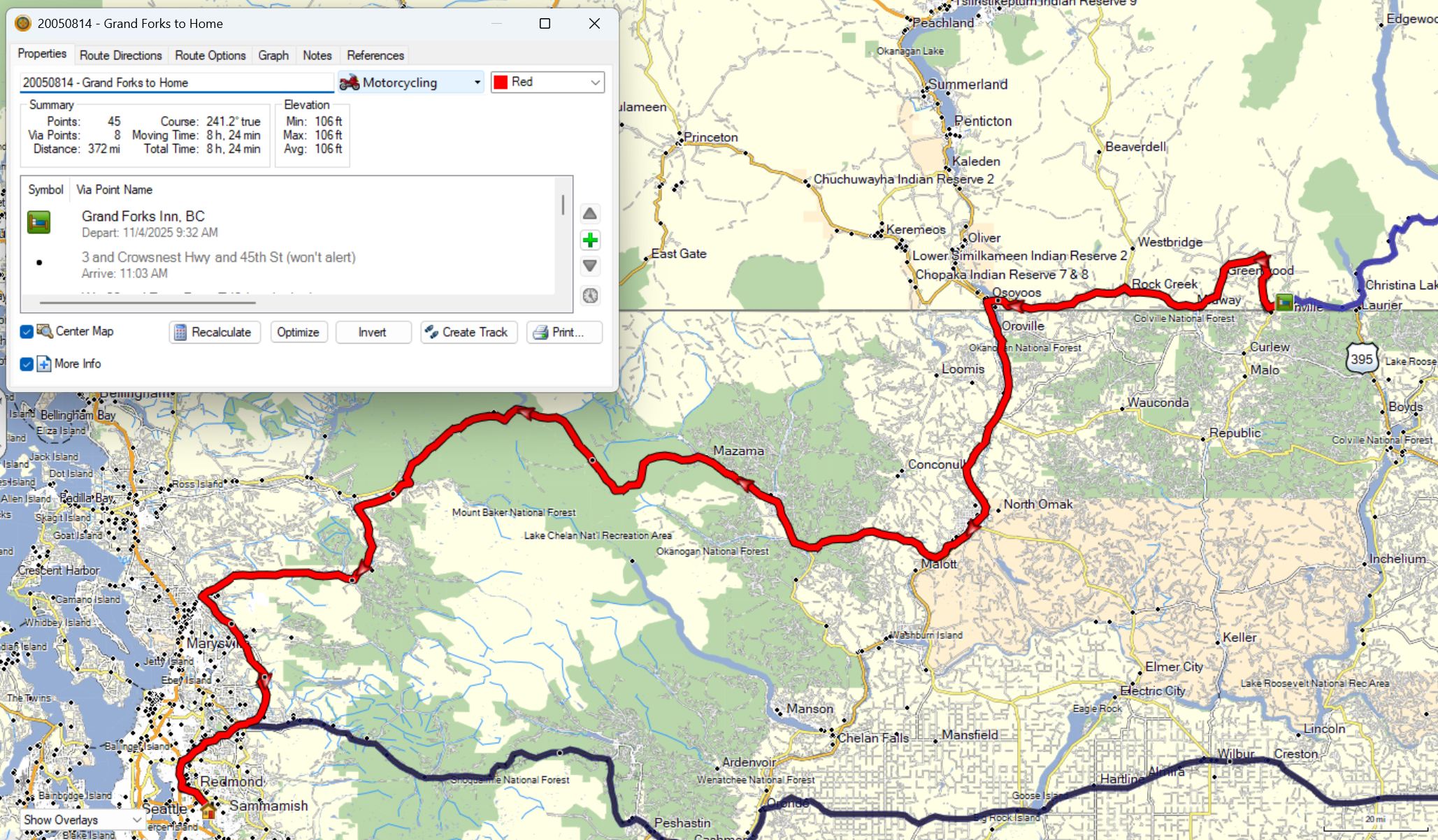The height and width of the screenshot is (840, 1438).
Task: Click the Invert route button
Action: tap(373, 333)
